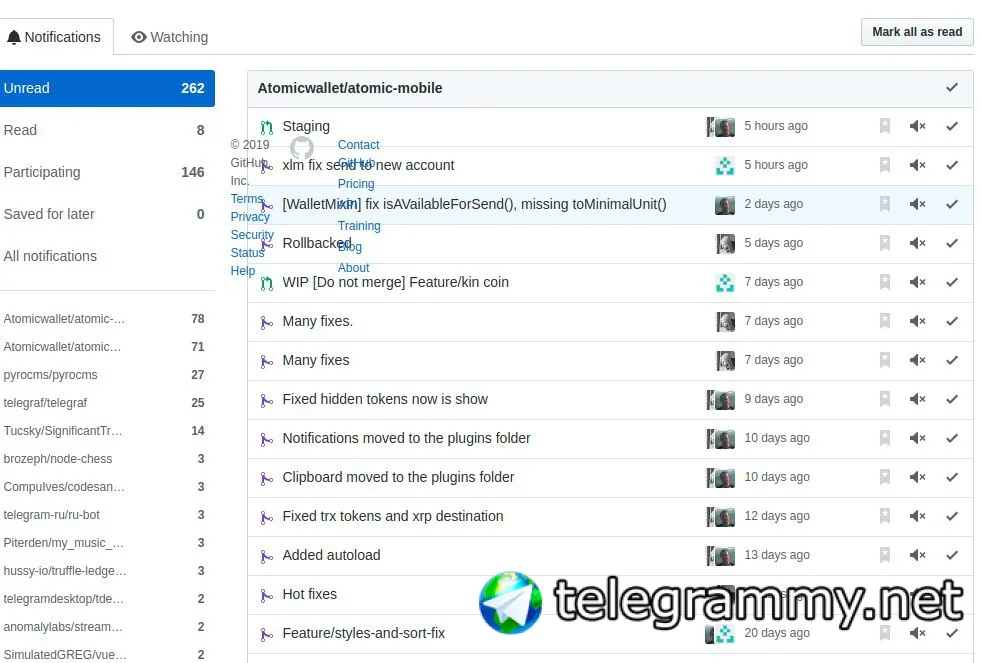The height and width of the screenshot is (663, 982).
Task: Filter by brozeph/node-chess repository
Action: click(x=105, y=459)
